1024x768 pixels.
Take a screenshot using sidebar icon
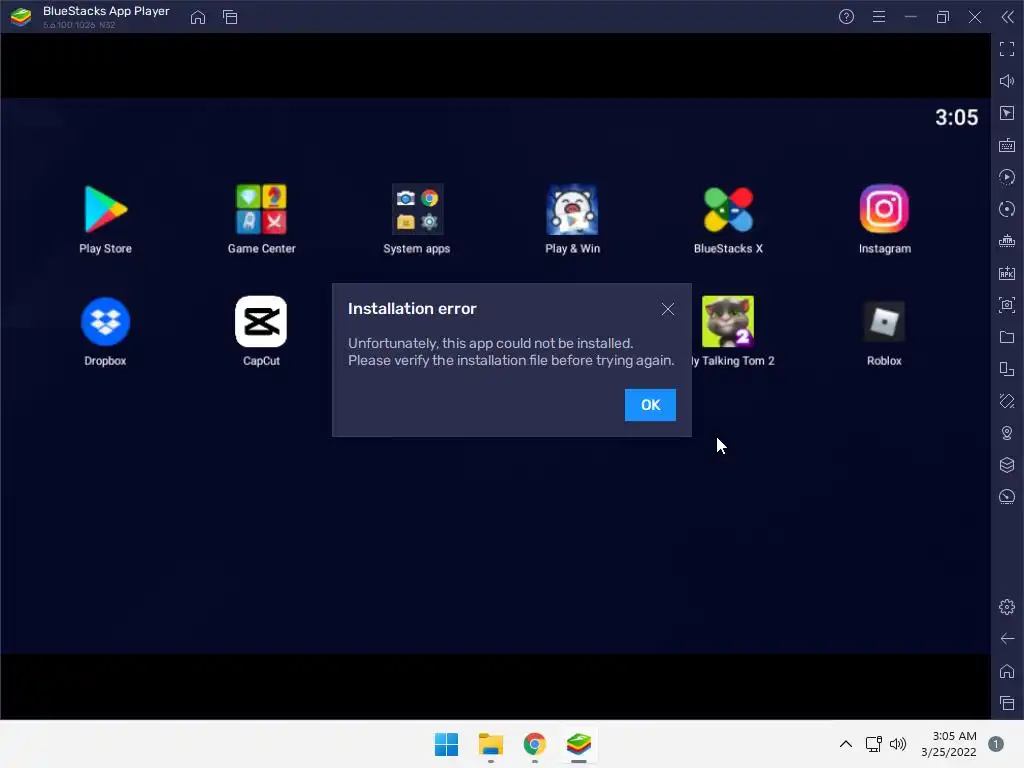[1007, 305]
